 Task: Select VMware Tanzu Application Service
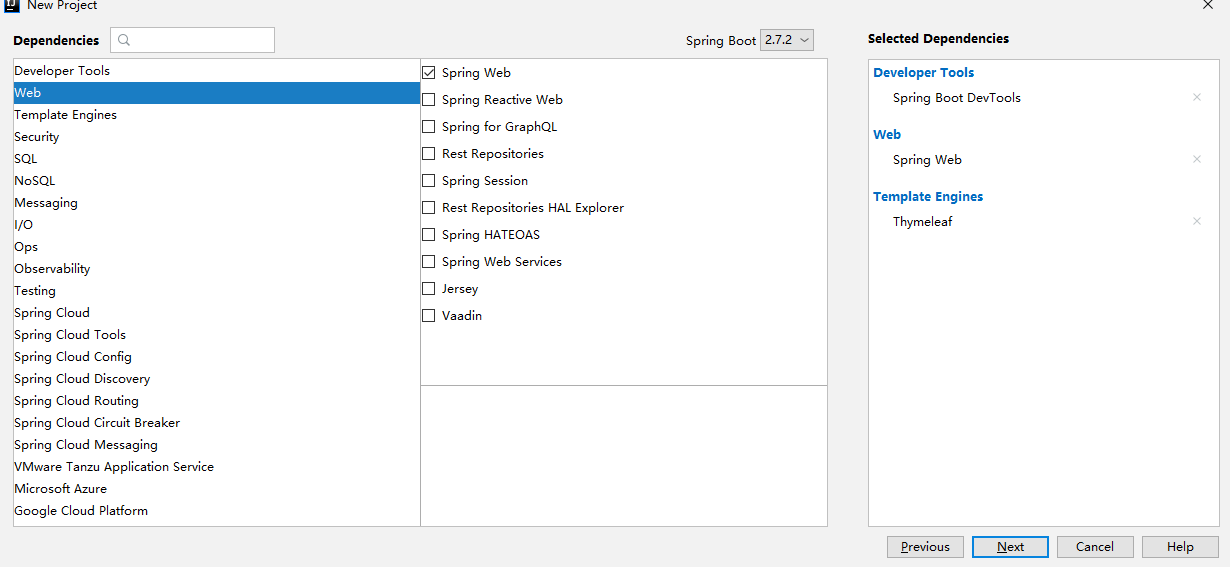coord(216,467)
